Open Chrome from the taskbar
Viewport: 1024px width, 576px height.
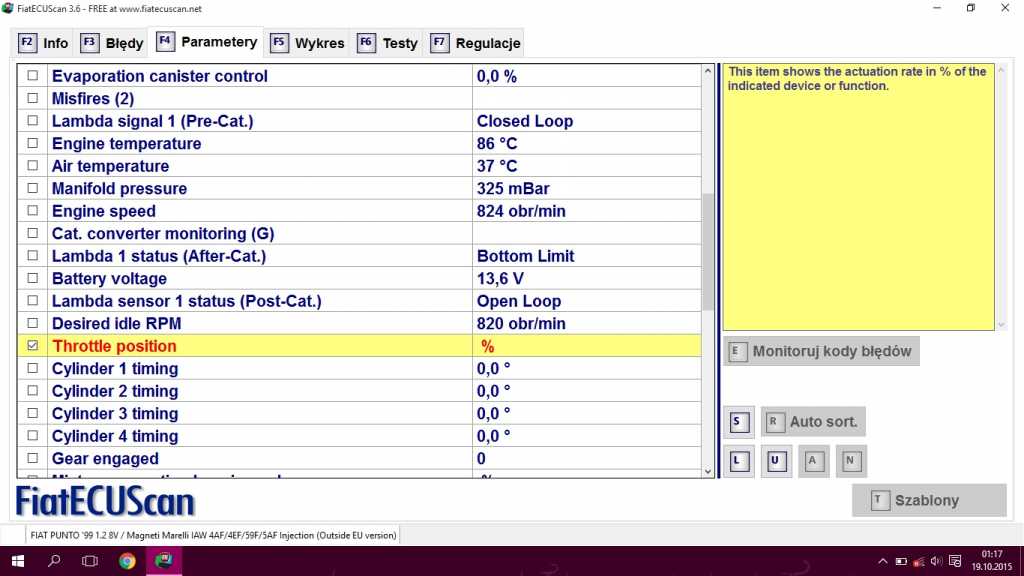pyautogui.click(x=127, y=561)
